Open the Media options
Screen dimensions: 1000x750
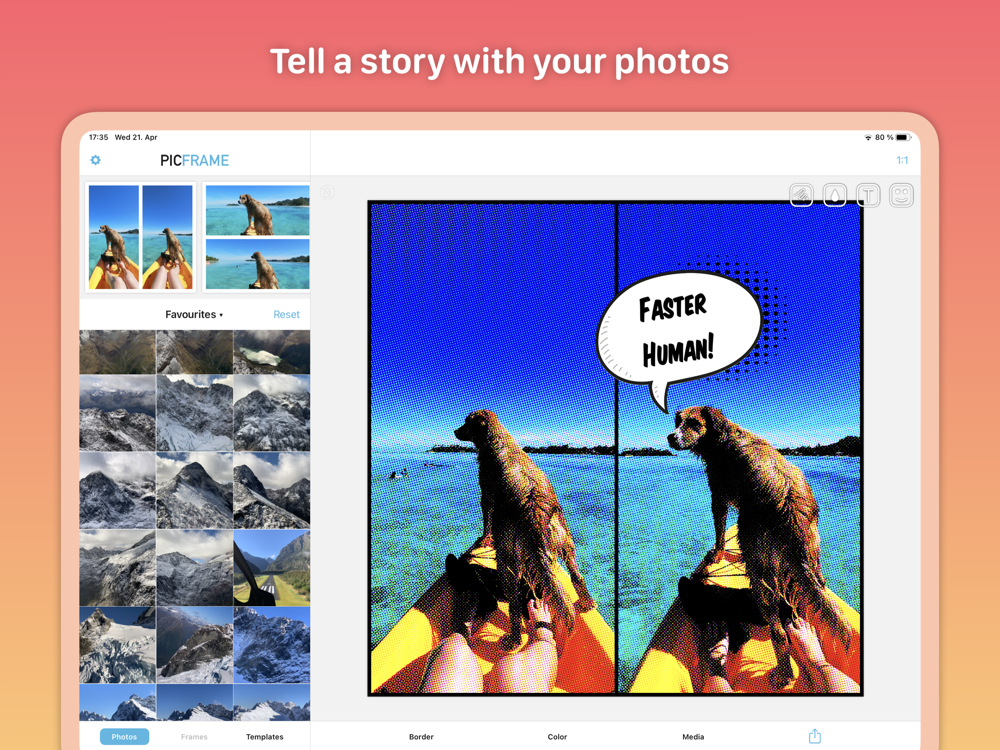[693, 737]
